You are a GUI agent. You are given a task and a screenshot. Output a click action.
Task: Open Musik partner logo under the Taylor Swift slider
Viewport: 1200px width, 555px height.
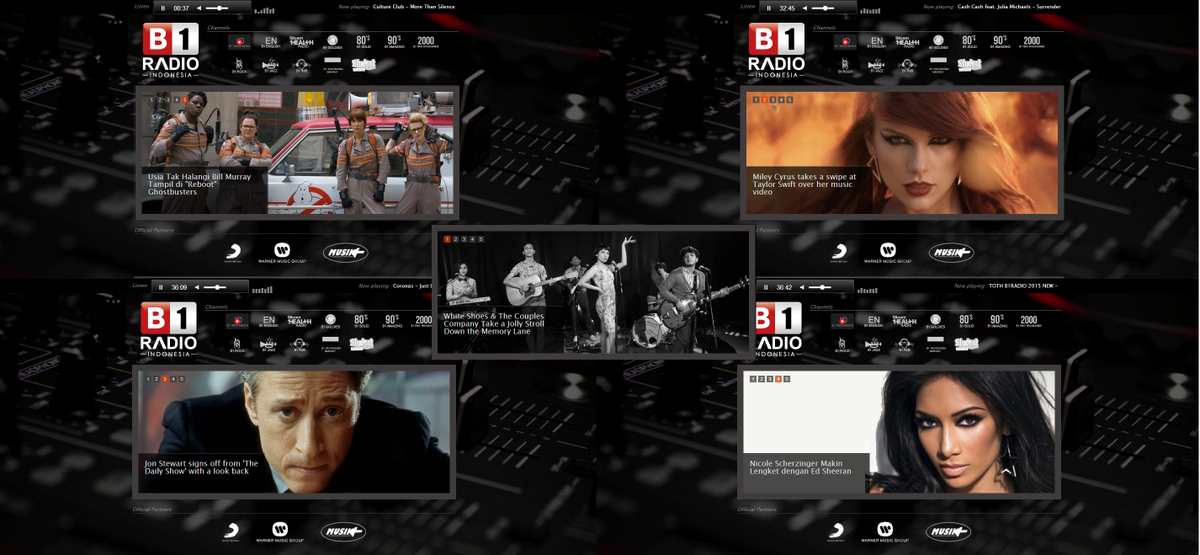(x=950, y=252)
